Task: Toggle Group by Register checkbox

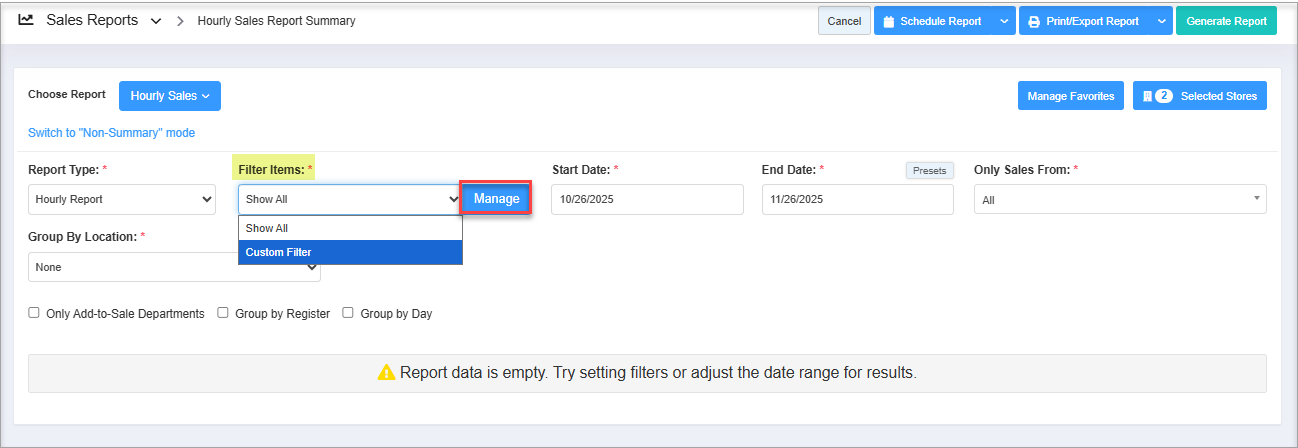Action: [223, 313]
